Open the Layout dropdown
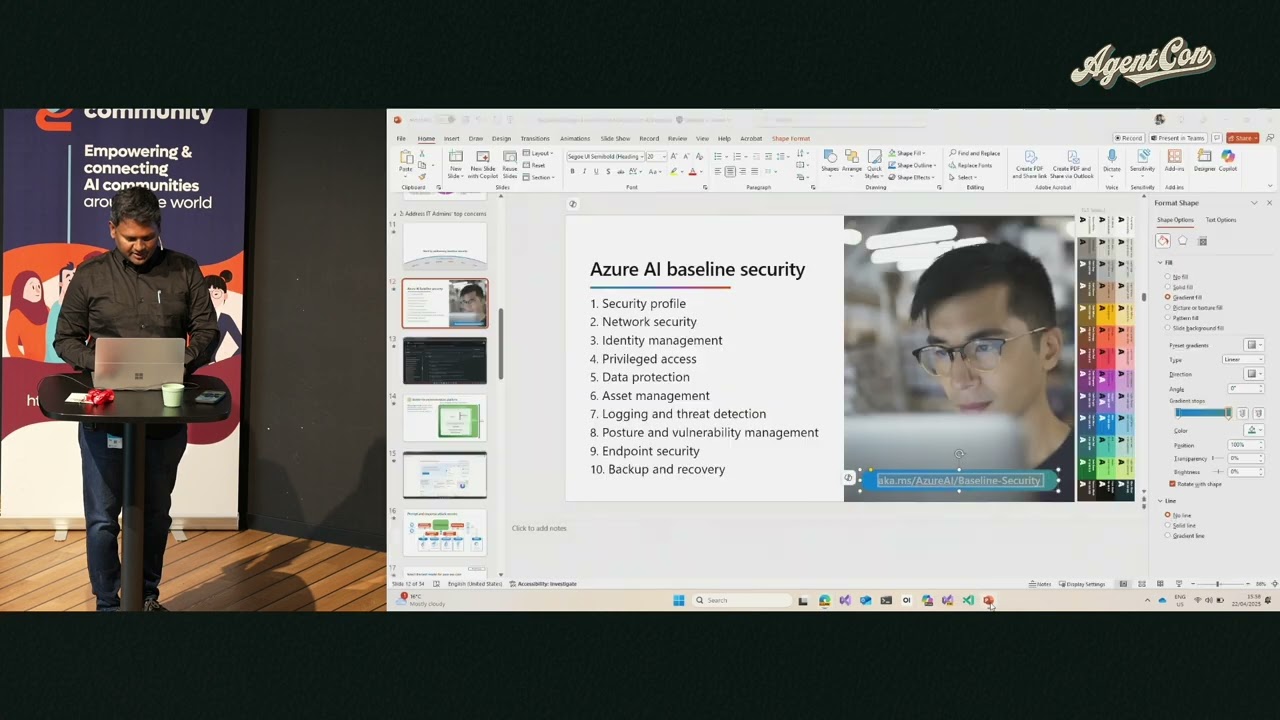Screen dimensions: 1280x720 point(537,153)
